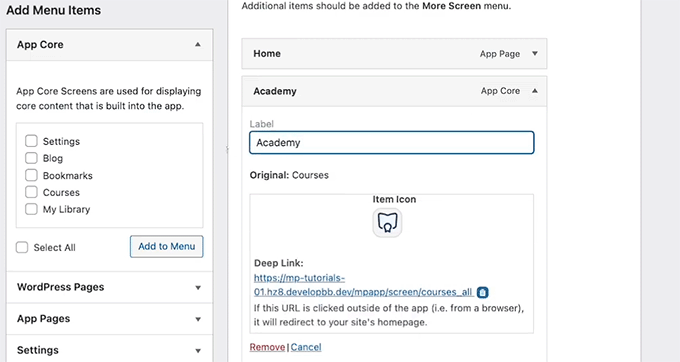The width and height of the screenshot is (680, 362).
Task: Cancel editing the Academy item
Action: [x=306, y=347]
